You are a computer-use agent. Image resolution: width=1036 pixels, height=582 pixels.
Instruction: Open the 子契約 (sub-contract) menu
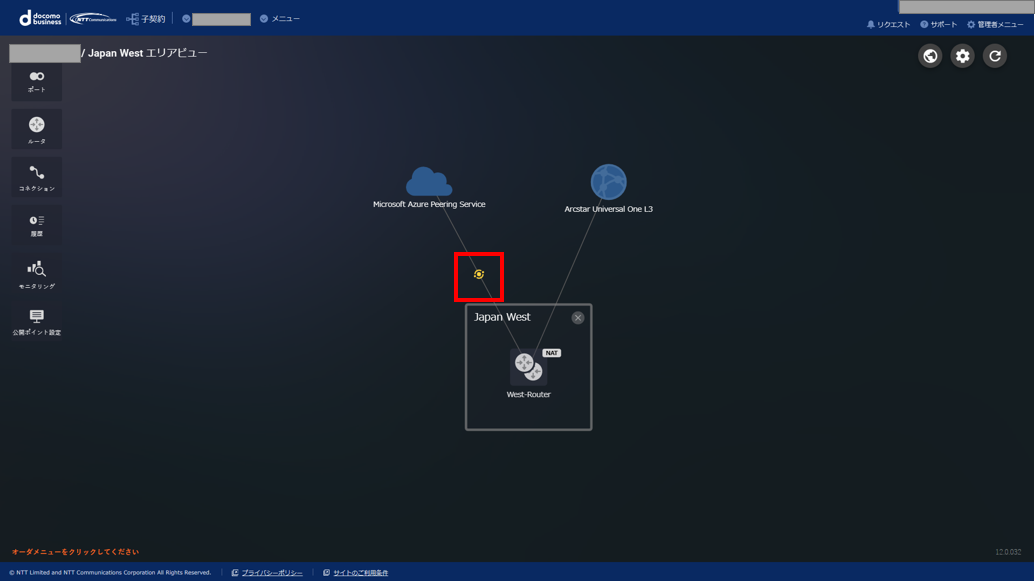pyautogui.click(x=146, y=19)
